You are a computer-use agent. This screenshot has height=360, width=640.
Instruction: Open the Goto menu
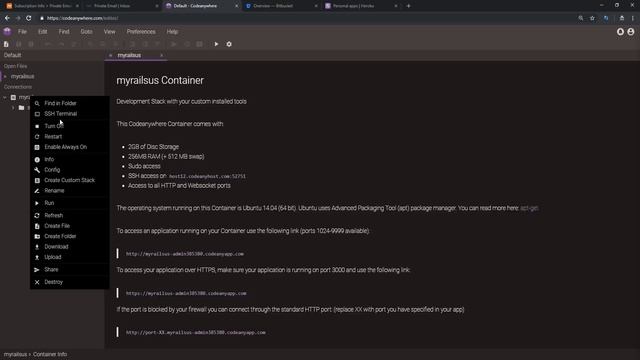pos(86,31)
